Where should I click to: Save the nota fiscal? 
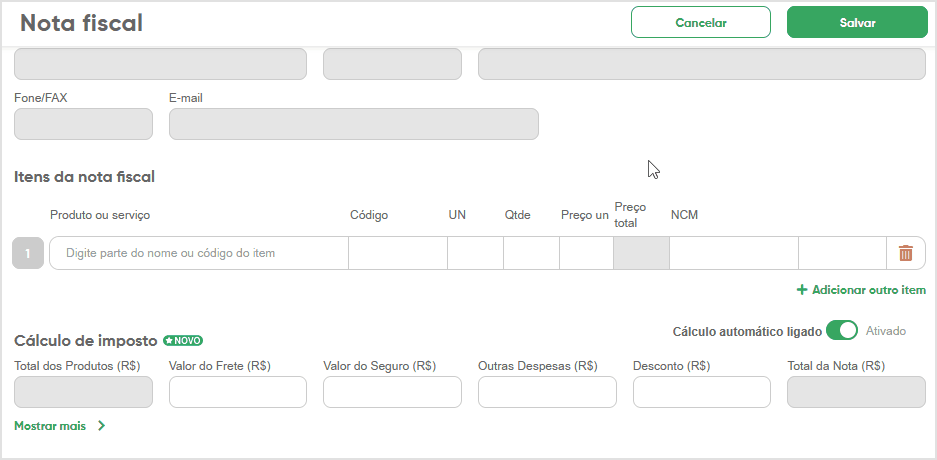point(857,23)
